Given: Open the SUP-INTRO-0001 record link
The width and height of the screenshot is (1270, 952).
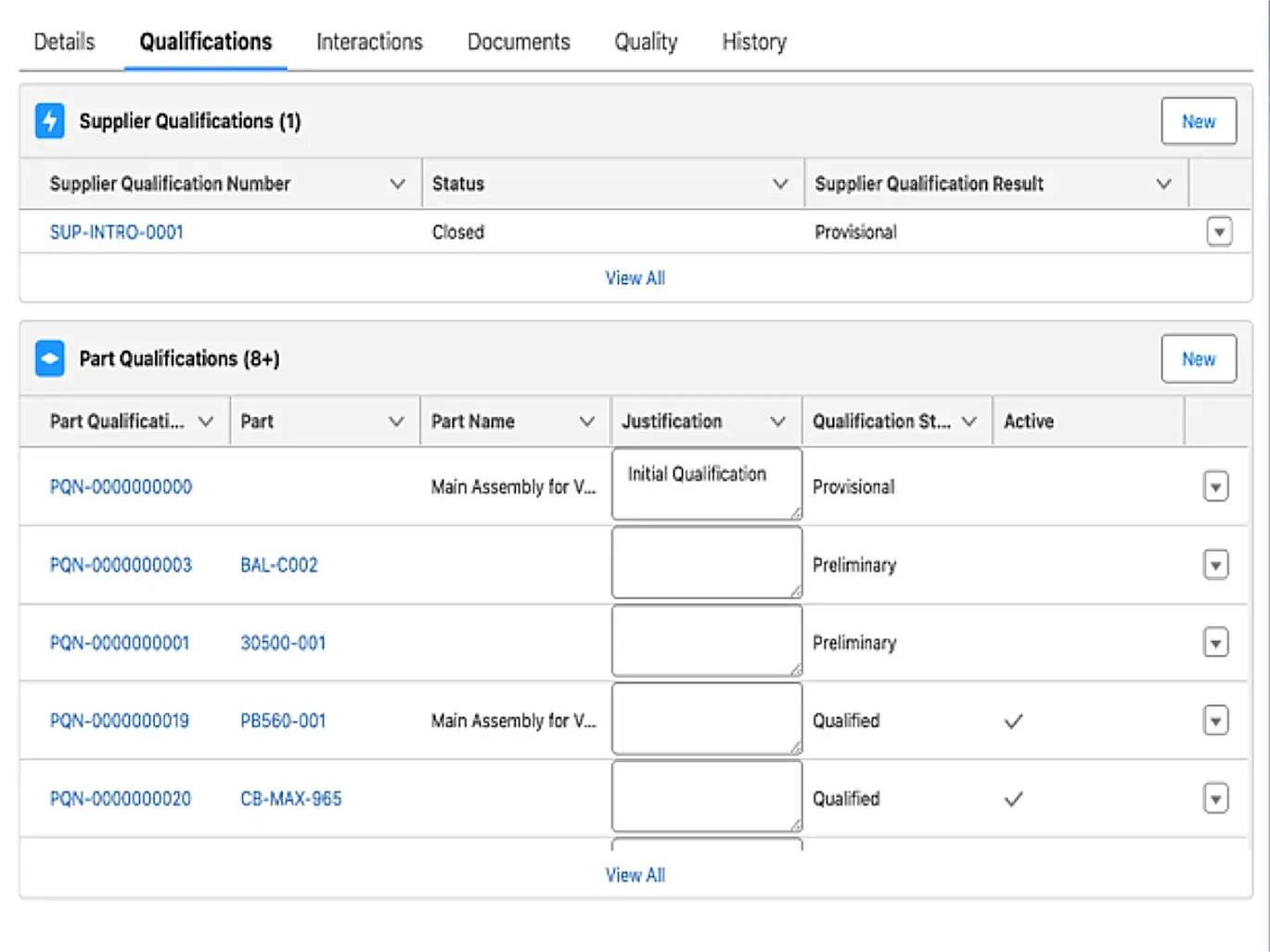Looking at the screenshot, I should pos(117,232).
